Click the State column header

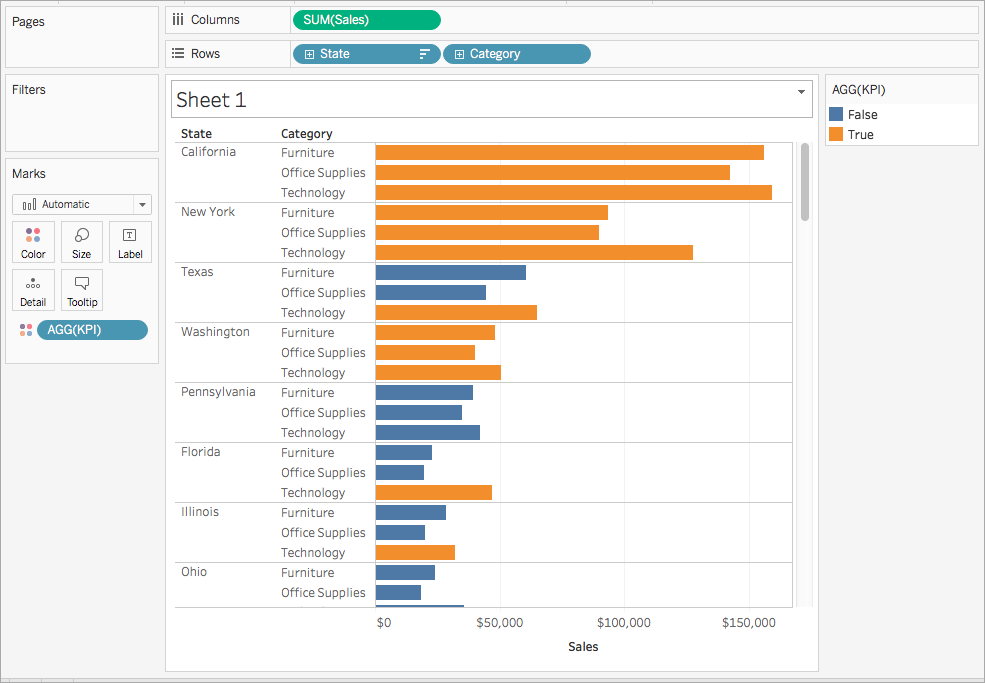197,134
